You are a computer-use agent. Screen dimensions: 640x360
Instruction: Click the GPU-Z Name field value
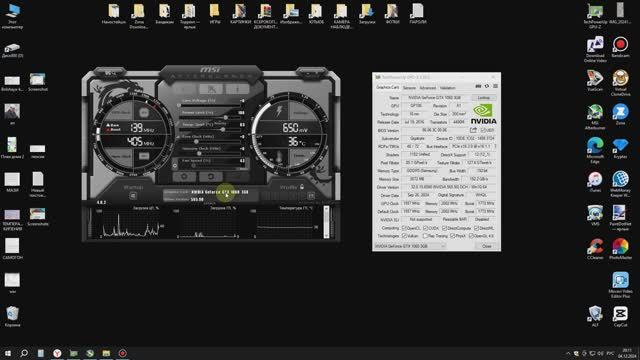pyautogui.click(x=435, y=98)
